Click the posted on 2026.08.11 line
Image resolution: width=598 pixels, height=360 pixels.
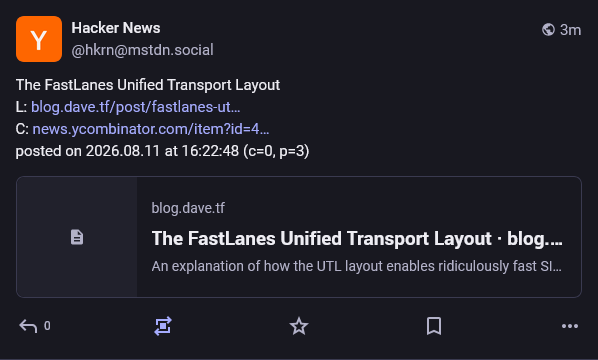(x=162, y=151)
